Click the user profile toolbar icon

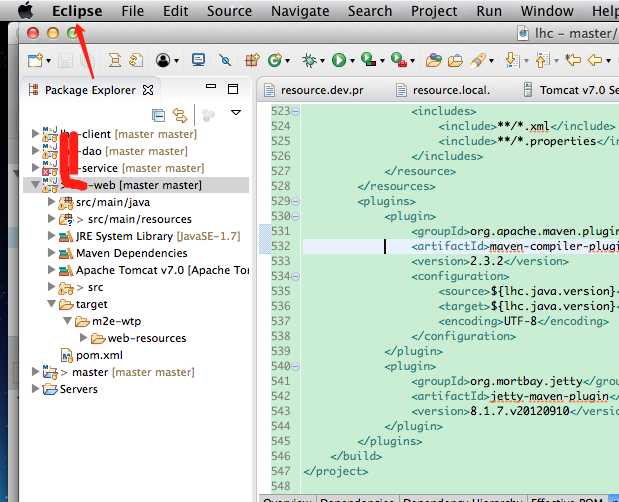point(163,60)
